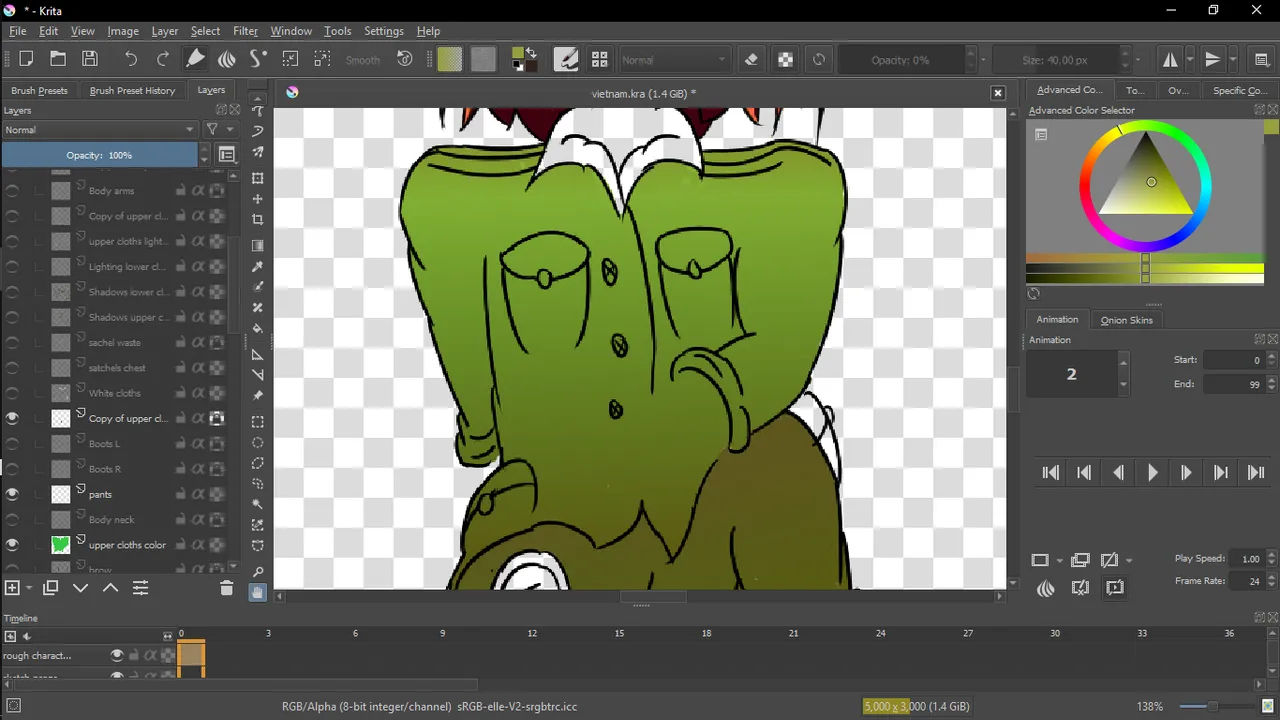Select the Transform tool in the toolbox

pyautogui.click(x=258, y=178)
